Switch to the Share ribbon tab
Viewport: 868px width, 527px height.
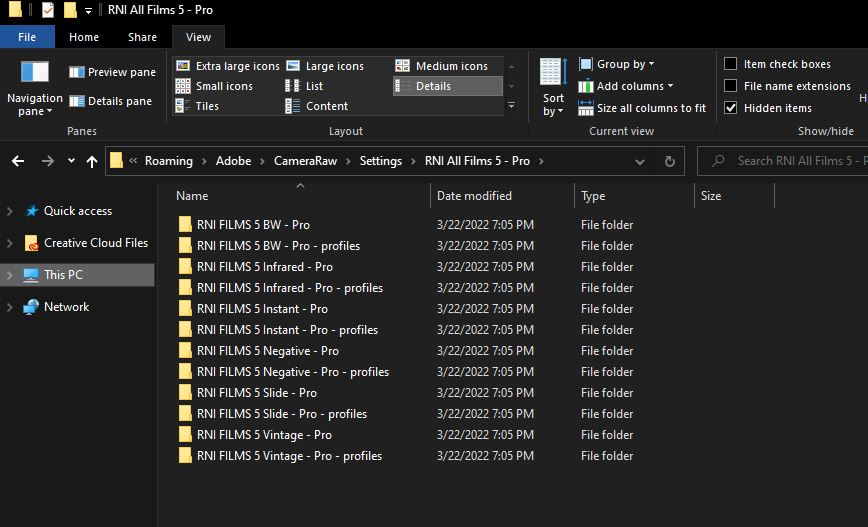tap(142, 37)
